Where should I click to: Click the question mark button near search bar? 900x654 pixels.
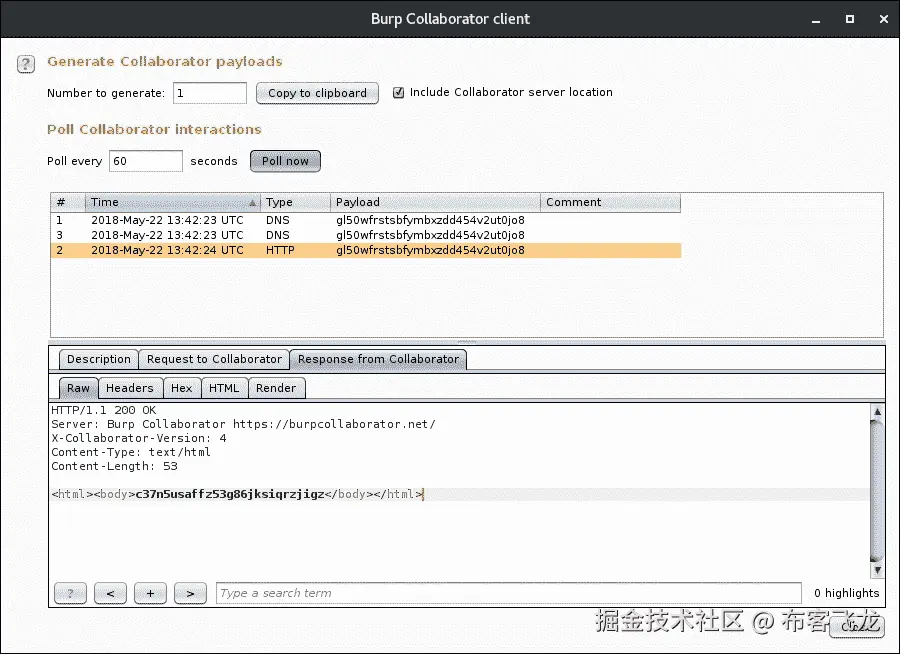pos(70,593)
